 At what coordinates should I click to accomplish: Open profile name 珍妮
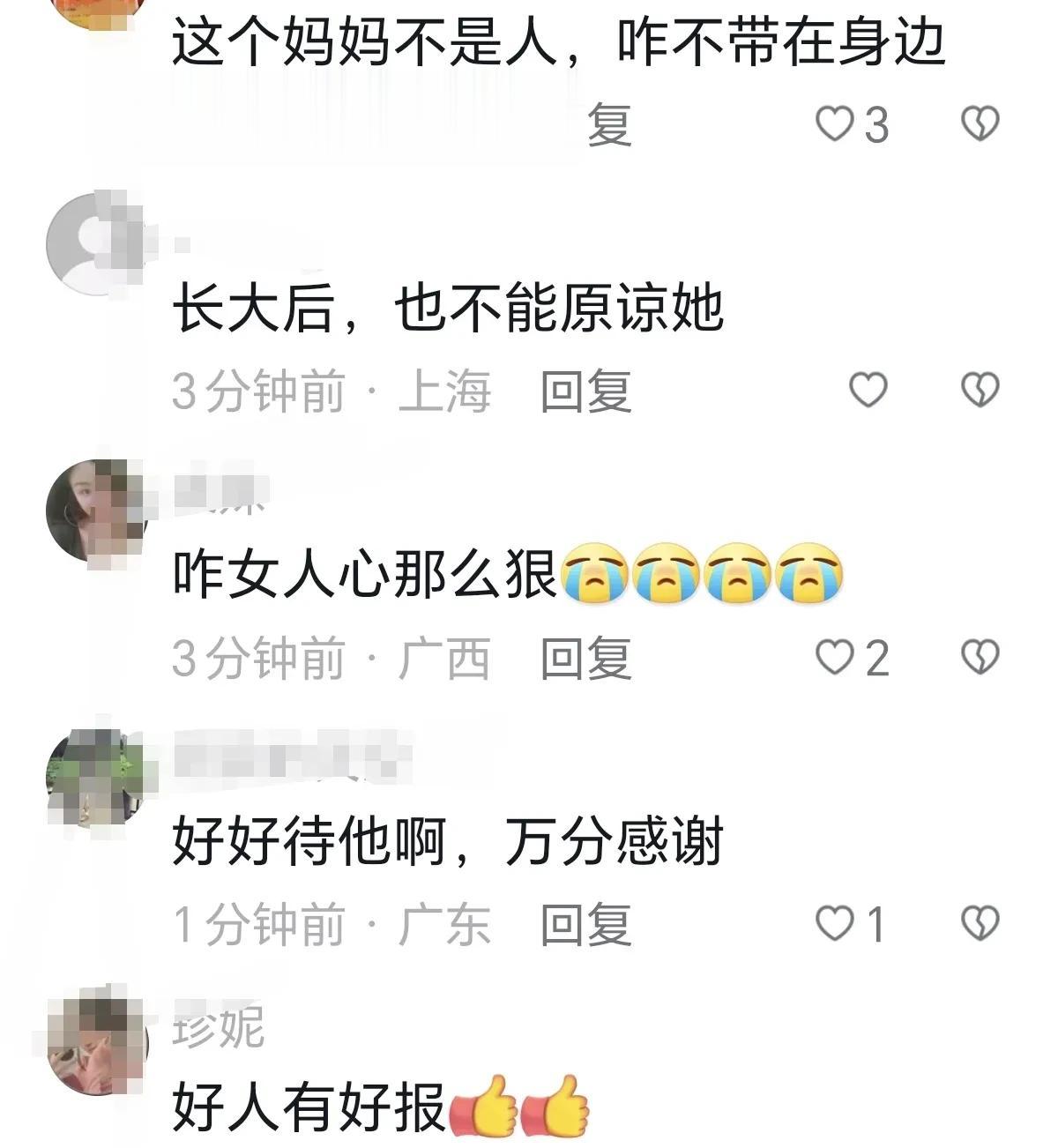click(x=218, y=1026)
